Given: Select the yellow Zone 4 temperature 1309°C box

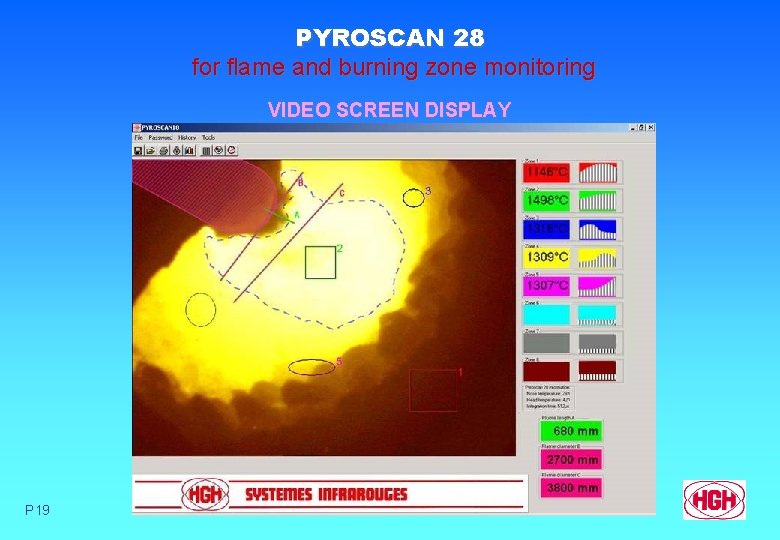Looking at the screenshot, I should coord(546,258).
